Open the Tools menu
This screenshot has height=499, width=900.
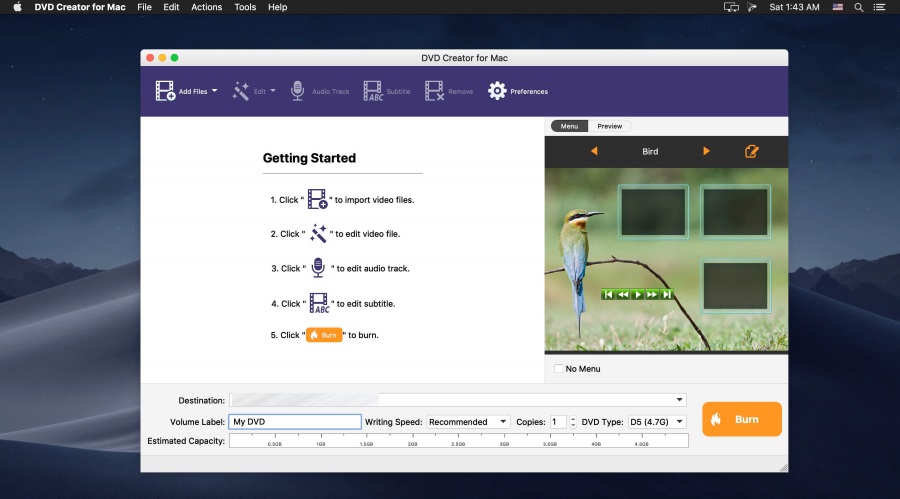[245, 7]
